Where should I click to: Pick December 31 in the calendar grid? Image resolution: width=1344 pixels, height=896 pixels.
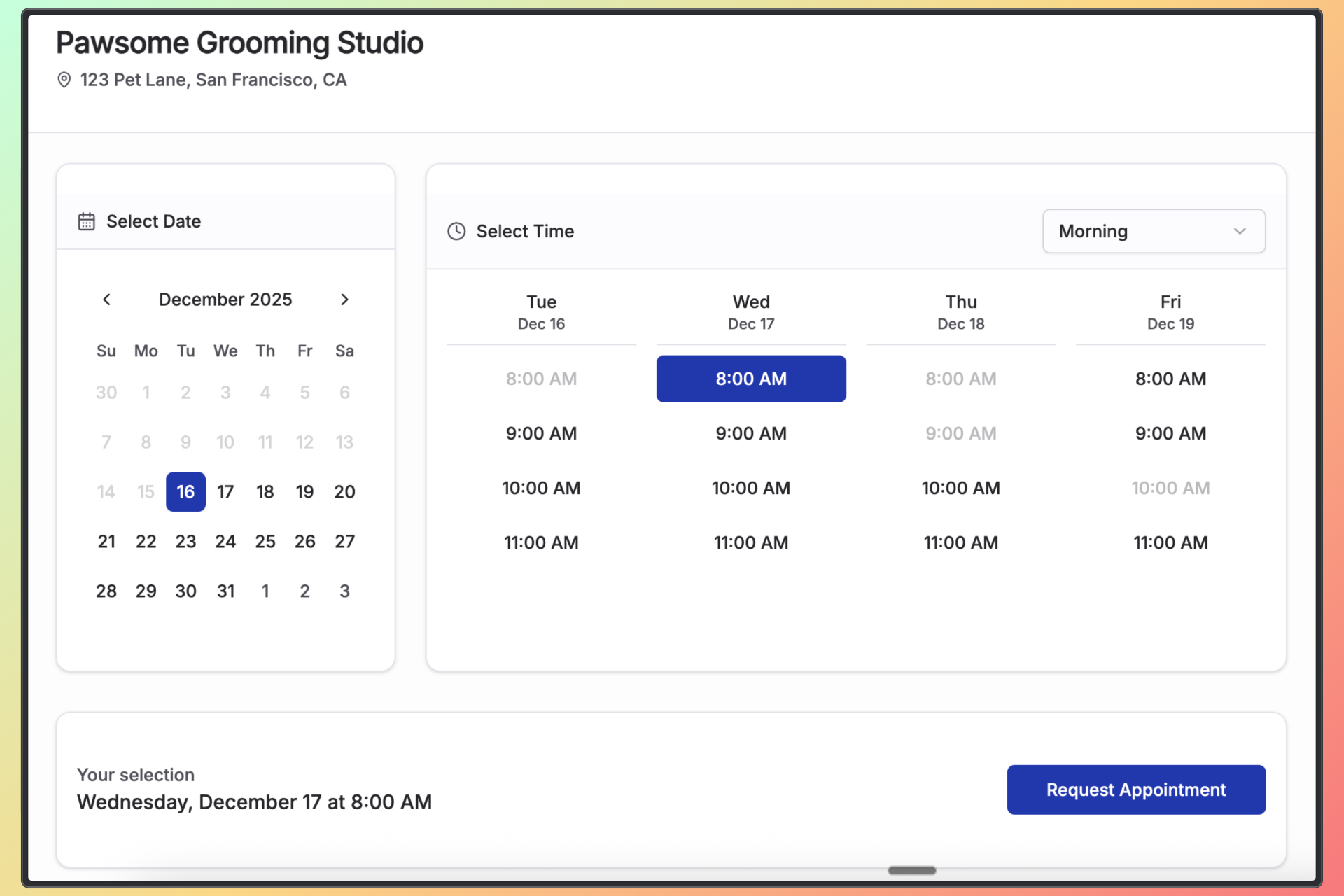(225, 591)
